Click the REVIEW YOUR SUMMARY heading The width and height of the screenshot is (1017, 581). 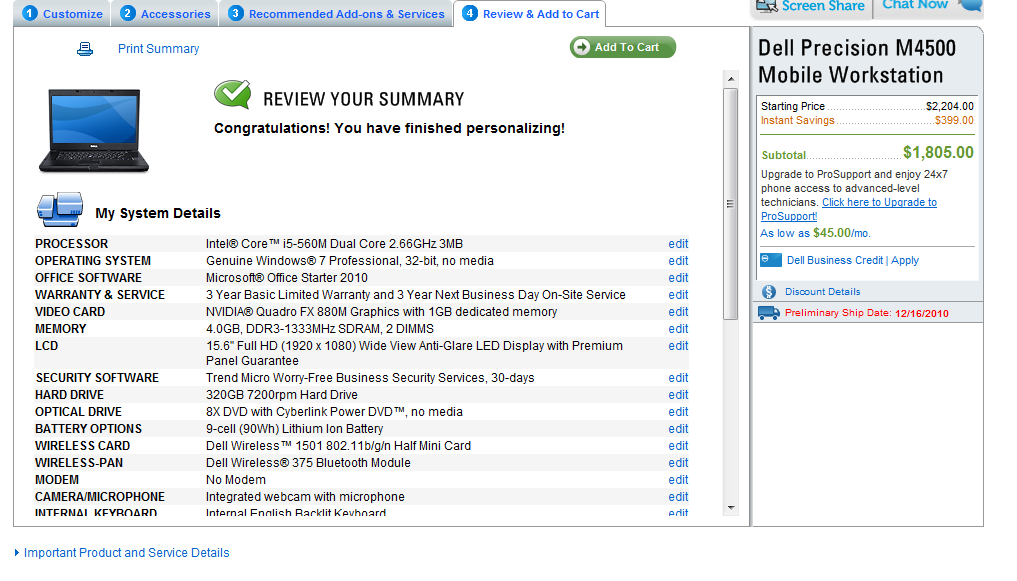tap(363, 99)
